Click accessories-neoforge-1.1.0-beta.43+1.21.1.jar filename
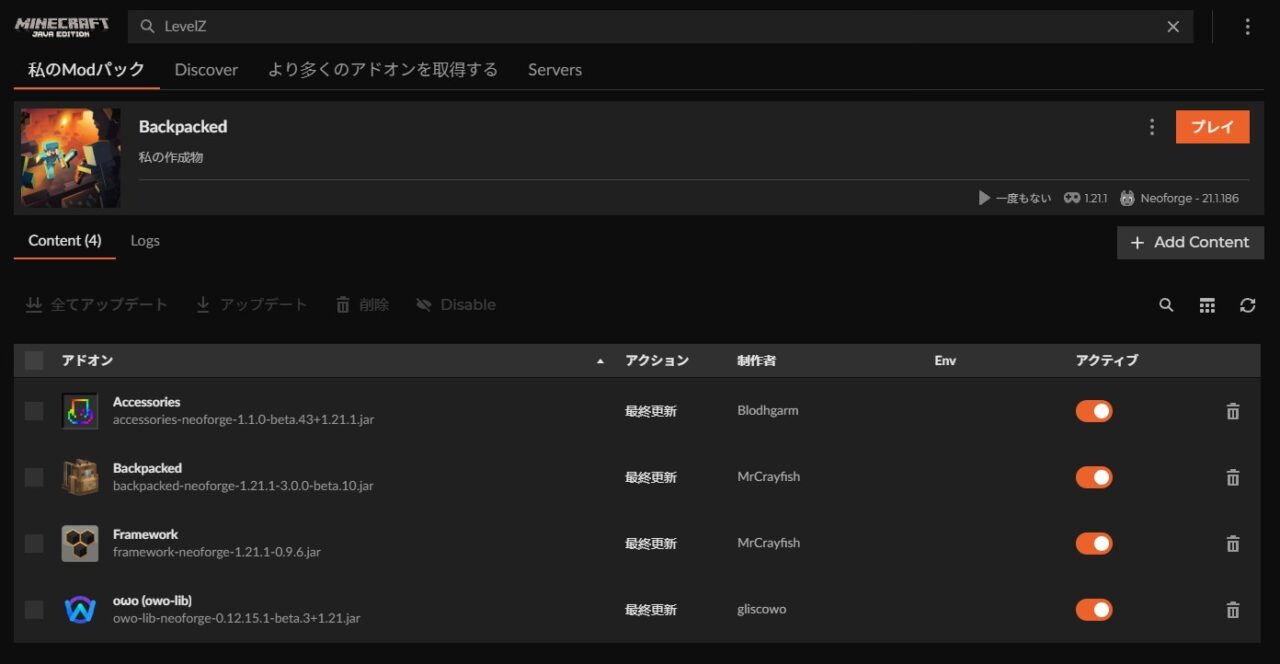1280x664 pixels. (x=244, y=420)
